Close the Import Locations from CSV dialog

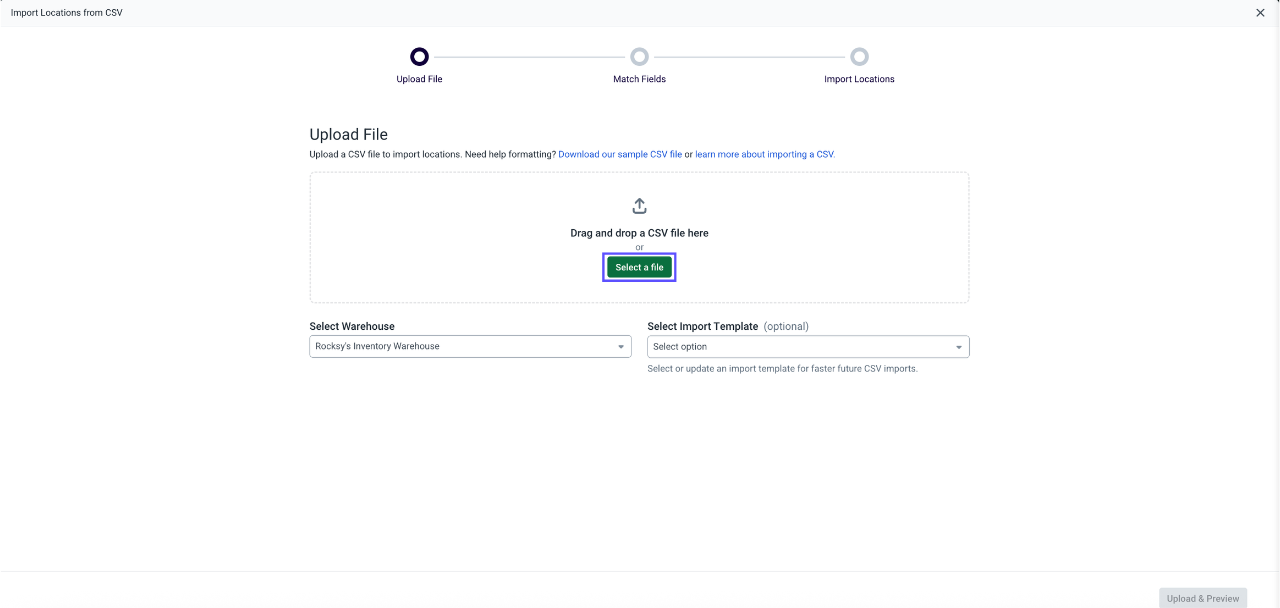pyautogui.click(x=1260, y=13)
